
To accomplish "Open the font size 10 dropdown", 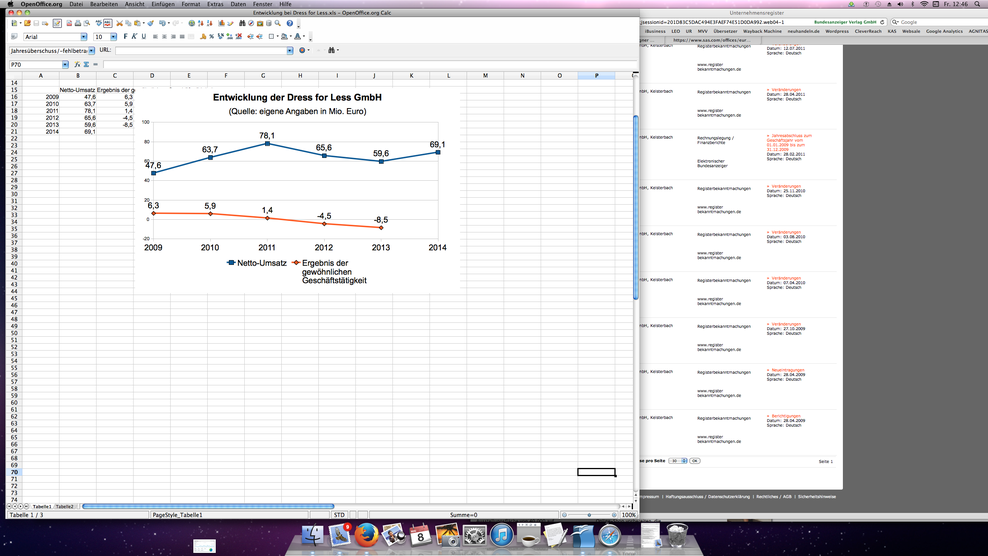I will pos(113,37).
